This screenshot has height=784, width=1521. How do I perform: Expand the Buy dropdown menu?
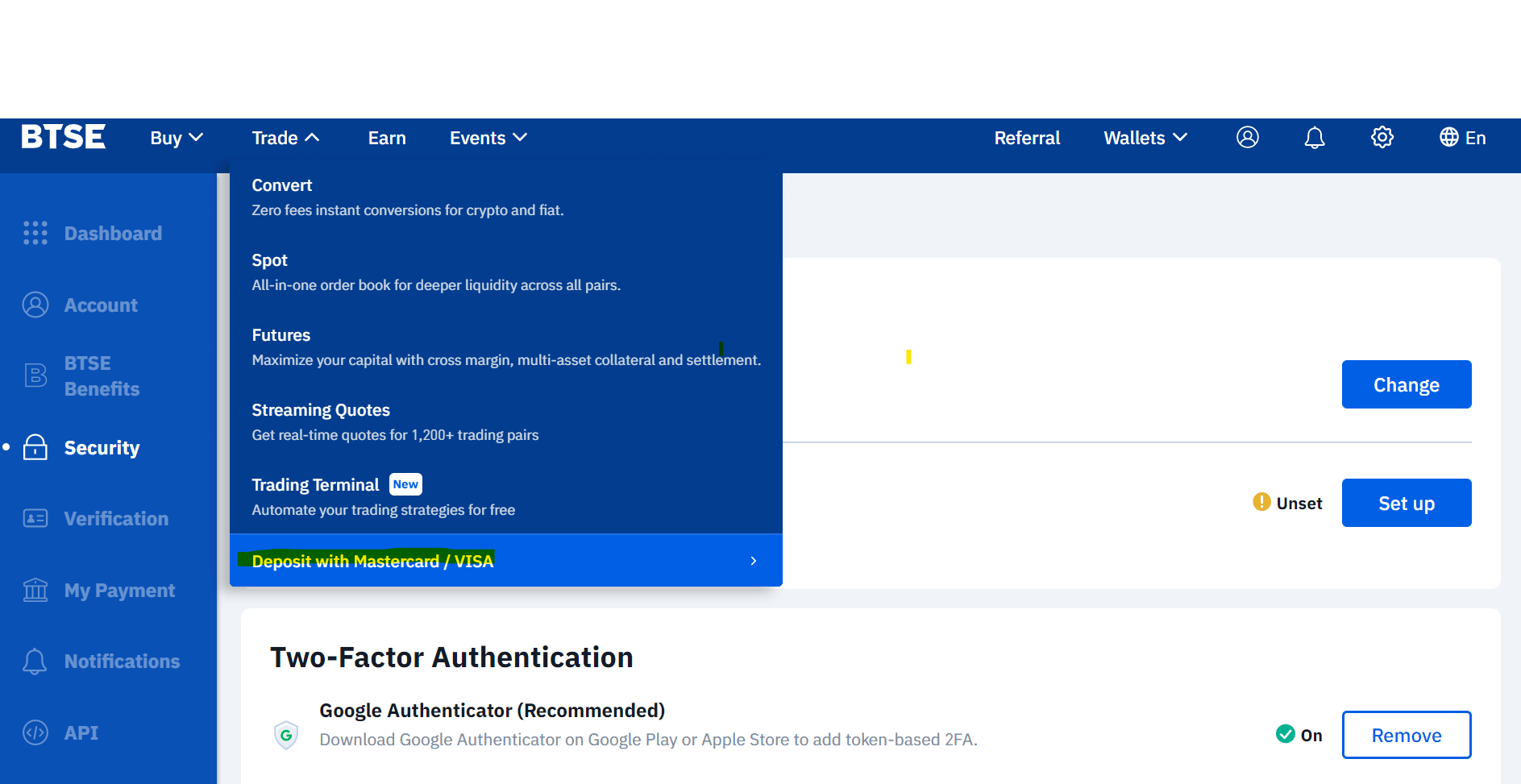tap(177, 138)
